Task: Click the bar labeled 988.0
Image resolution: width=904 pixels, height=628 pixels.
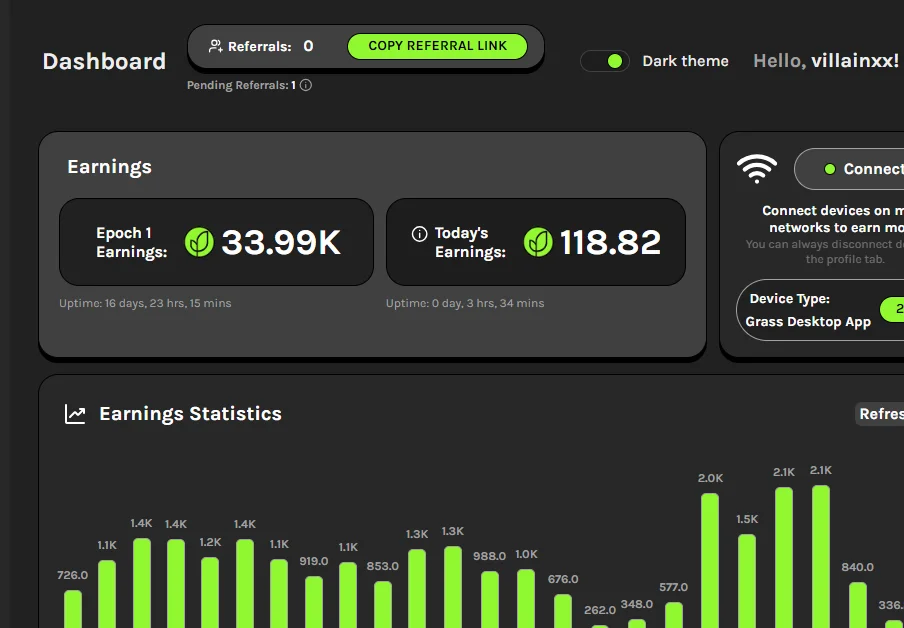Action: [x=489, y=600]
